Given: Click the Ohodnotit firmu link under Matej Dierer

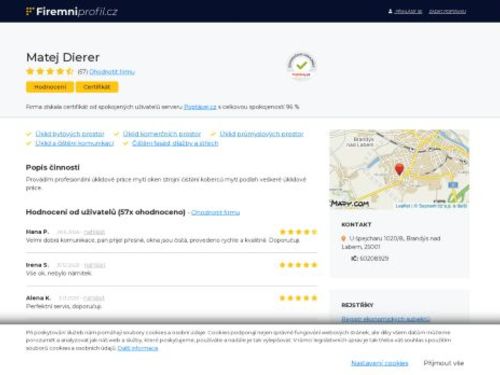Looking at the screenshot, I should pyautogui.click(x=112, y=72).
